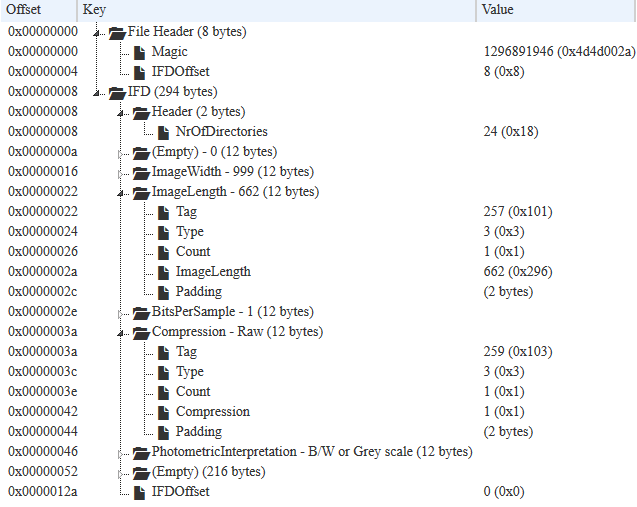
Task: Expand the BitsPerSample - 1 node
Action: pyautogui.click(x=120, y=314)
